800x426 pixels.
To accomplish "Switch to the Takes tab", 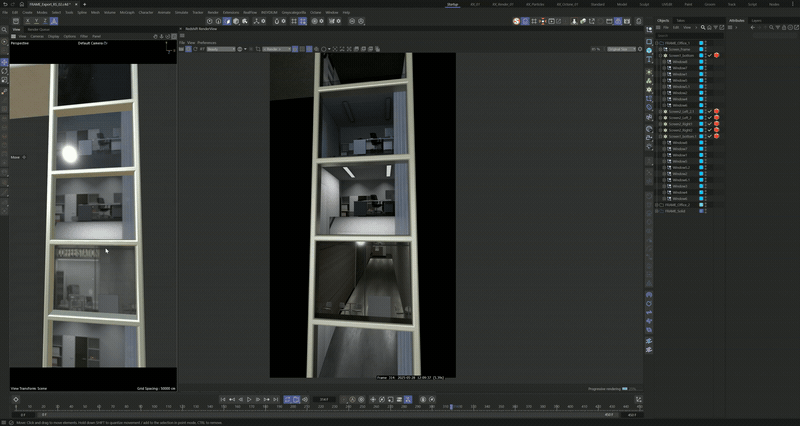I will tap(680, 20).
